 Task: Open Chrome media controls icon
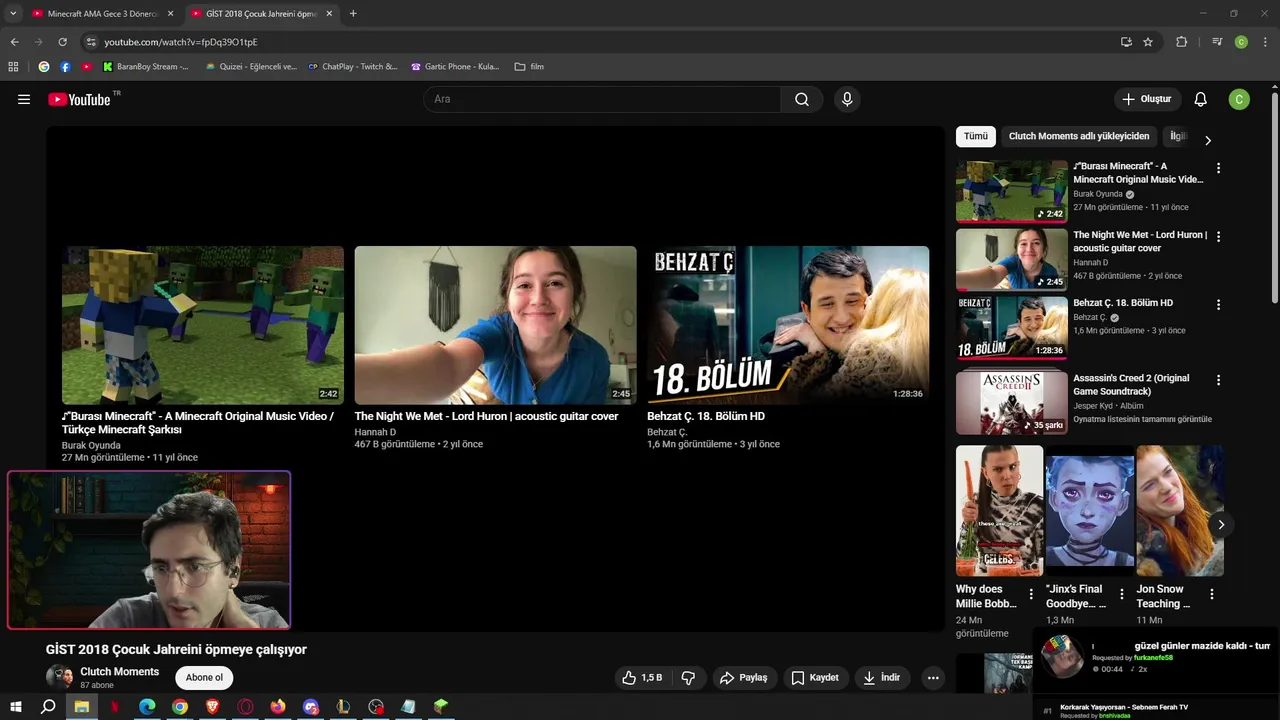tap(1217, 42)
